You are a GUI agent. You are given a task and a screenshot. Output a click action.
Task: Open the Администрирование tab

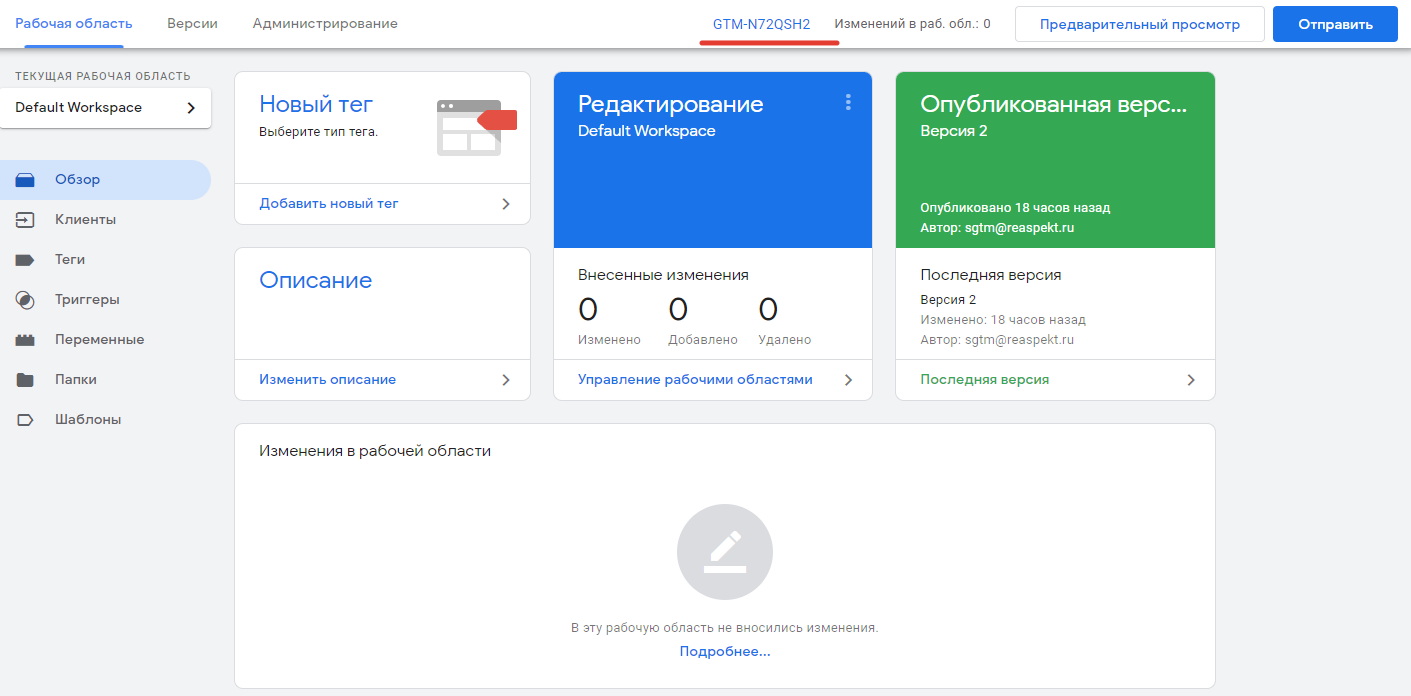click(x=325, y=23)
